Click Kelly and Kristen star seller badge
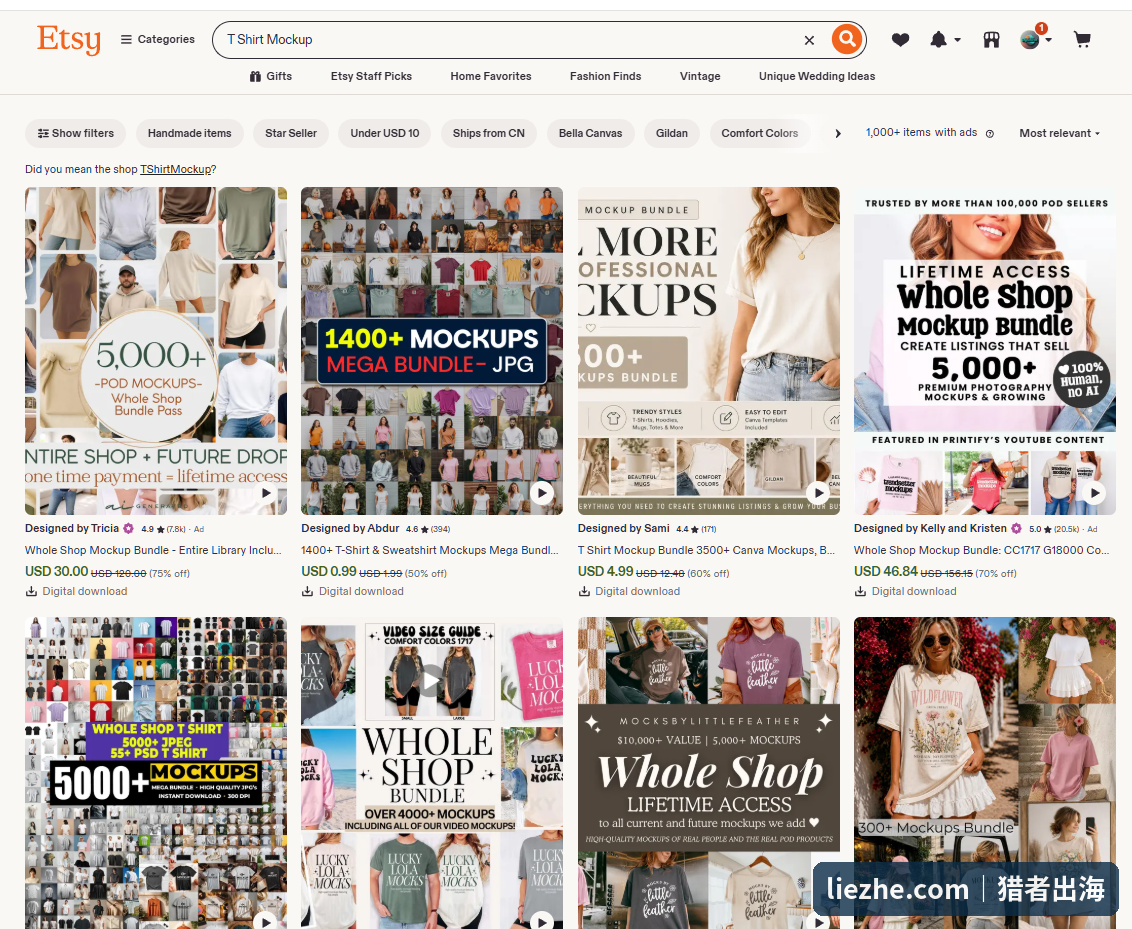Screen dimensions: 1132x929 point(1016,528)
